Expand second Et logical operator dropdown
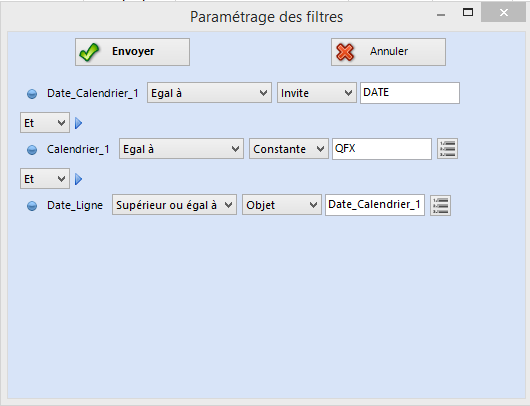 coord(45,178)
